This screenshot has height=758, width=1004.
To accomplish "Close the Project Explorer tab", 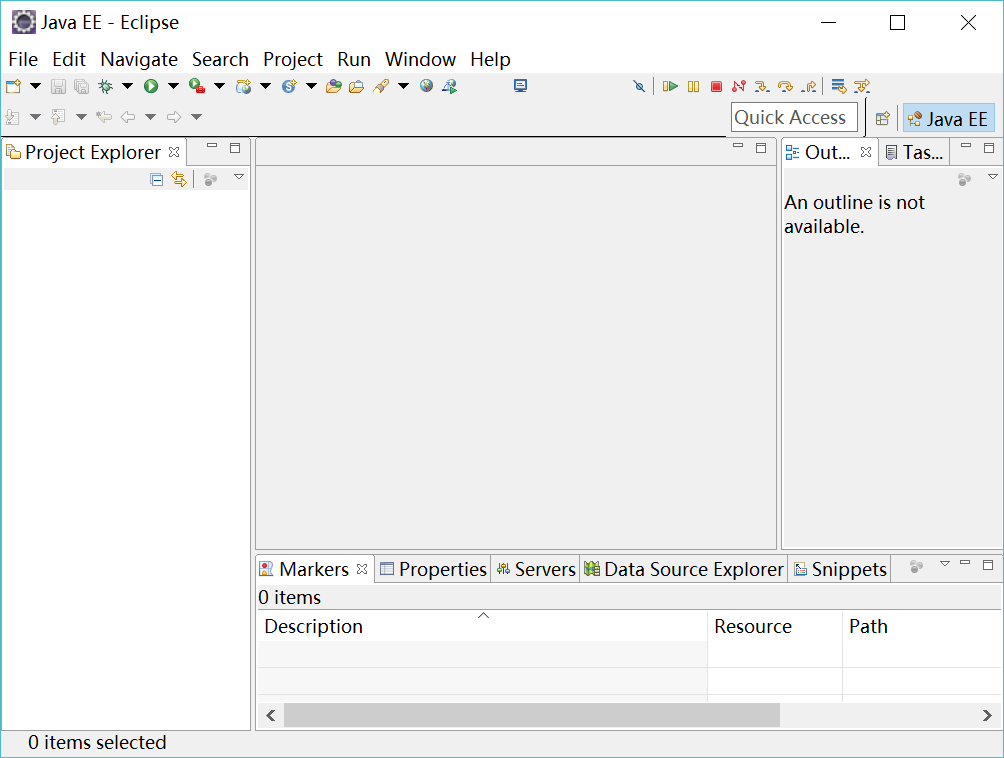I will (174, 152).
